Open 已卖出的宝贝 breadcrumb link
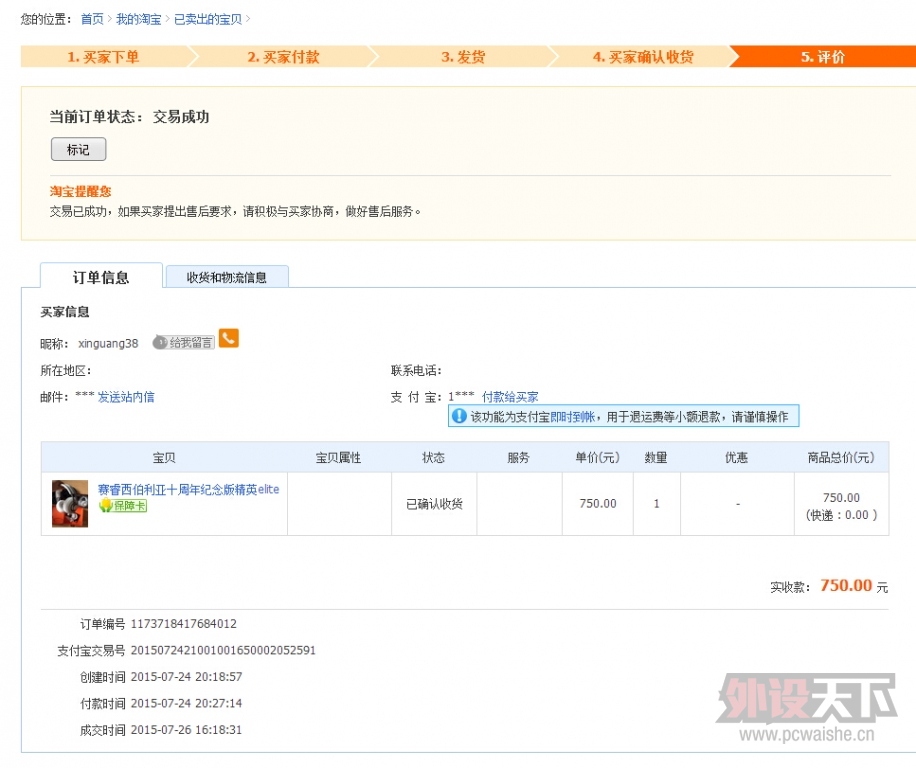The width and height of the screenshot is (916, 768). point(207,19)
